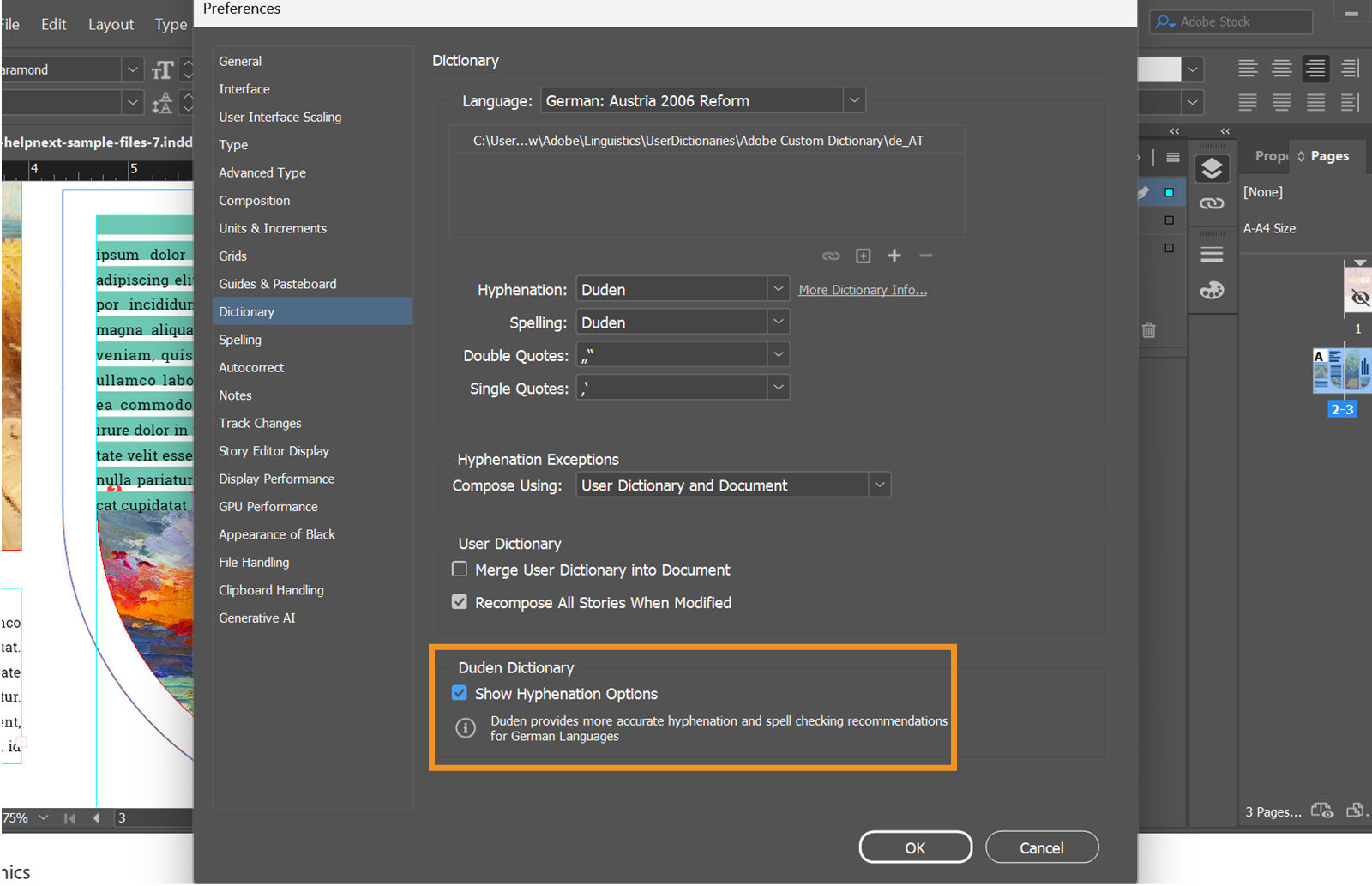Open the Compose Using dropdown
Image resolution: width=1372 pixels, height=886 pixels.
coord(733,485)
